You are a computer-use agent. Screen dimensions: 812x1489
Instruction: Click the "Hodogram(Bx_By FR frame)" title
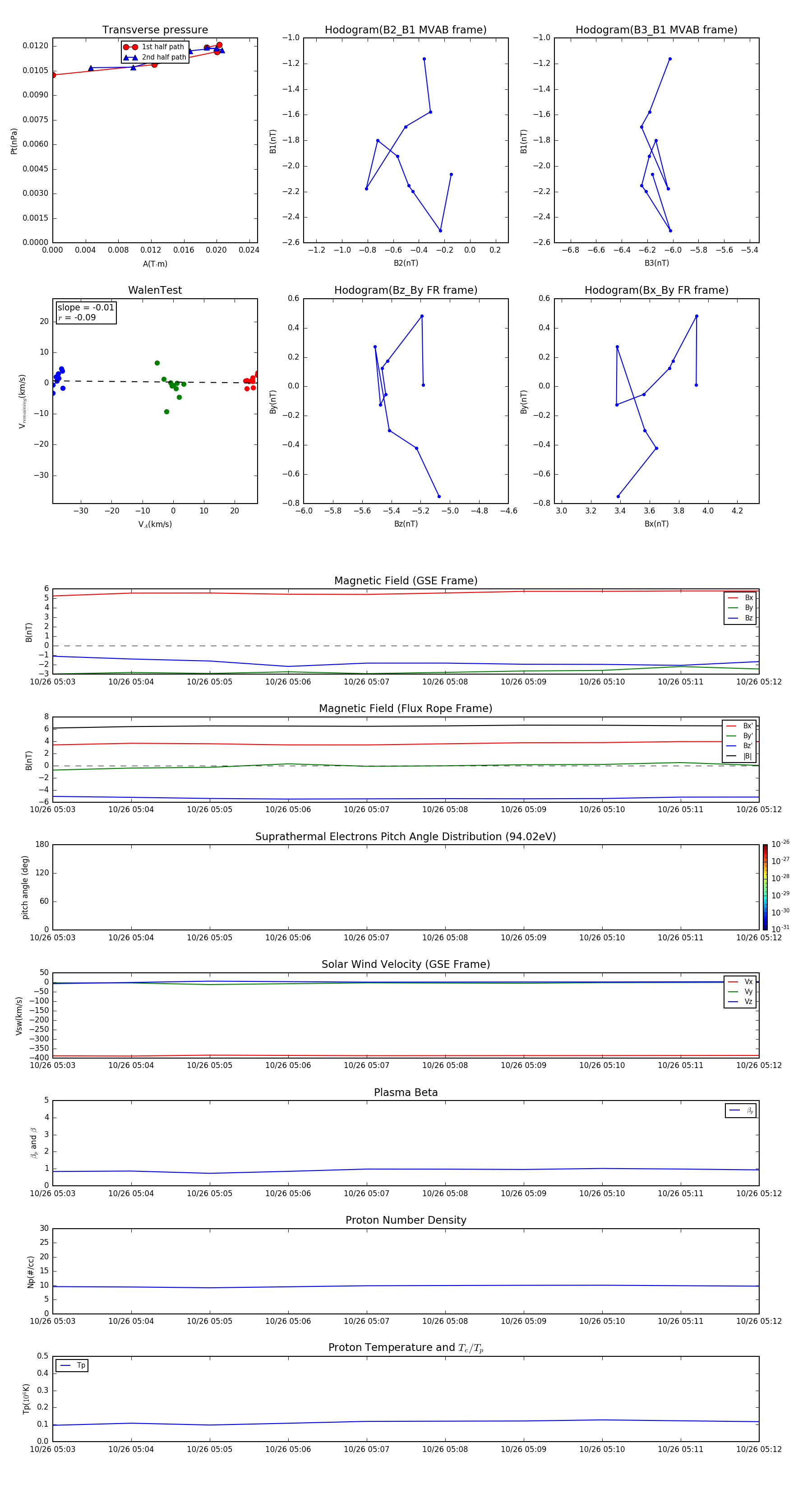tap(656, 290)
